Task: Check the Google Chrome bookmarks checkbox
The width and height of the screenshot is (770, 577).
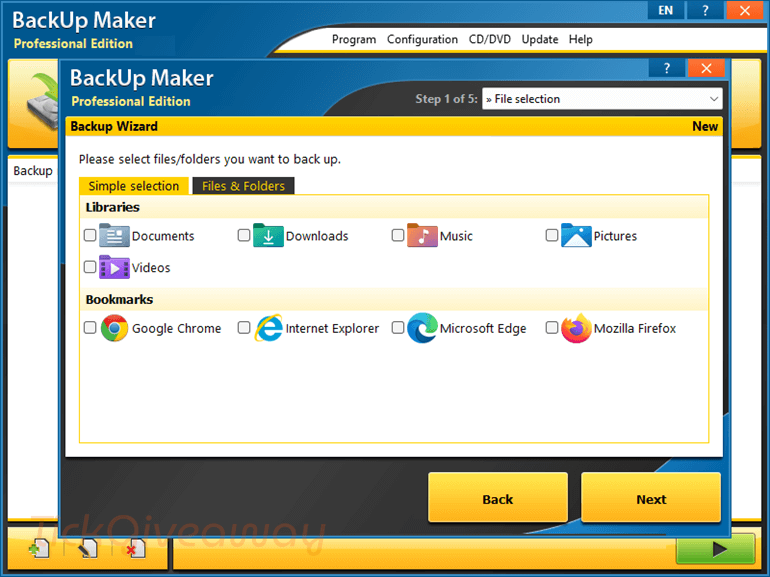Action: (x=90, y=328)
